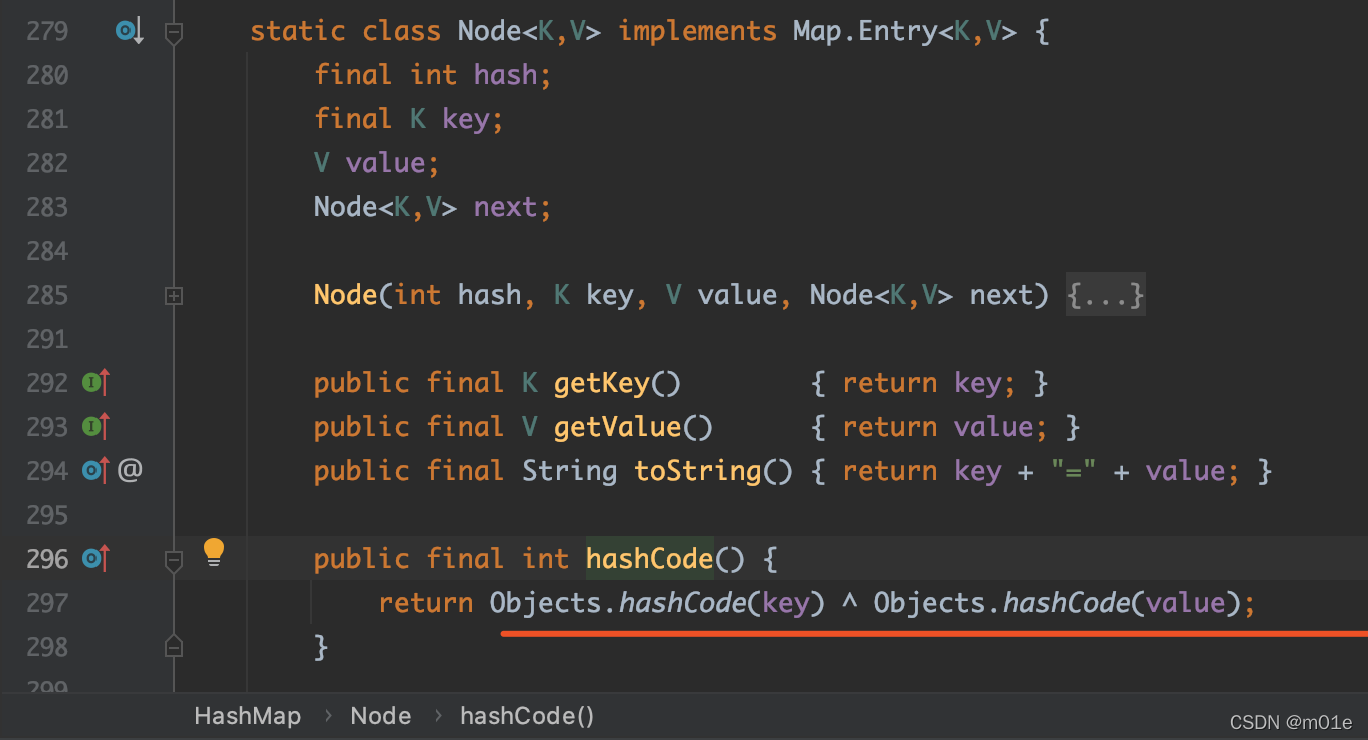Click the getValue method name
The width and height of the screenshot is (1368, 740).
pos(618,427)
